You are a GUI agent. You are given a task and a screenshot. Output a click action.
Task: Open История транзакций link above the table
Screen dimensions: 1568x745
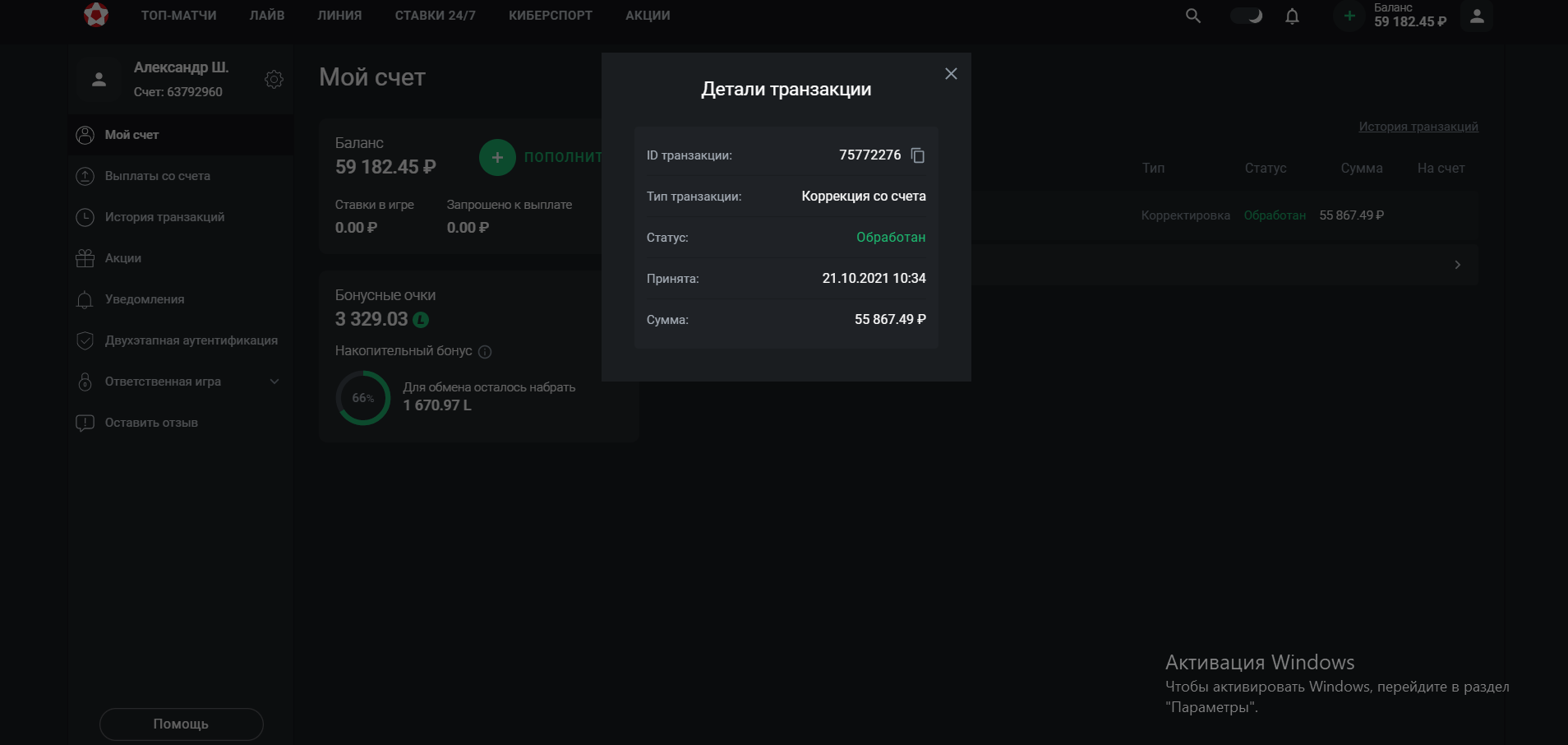pos(1418,127)
